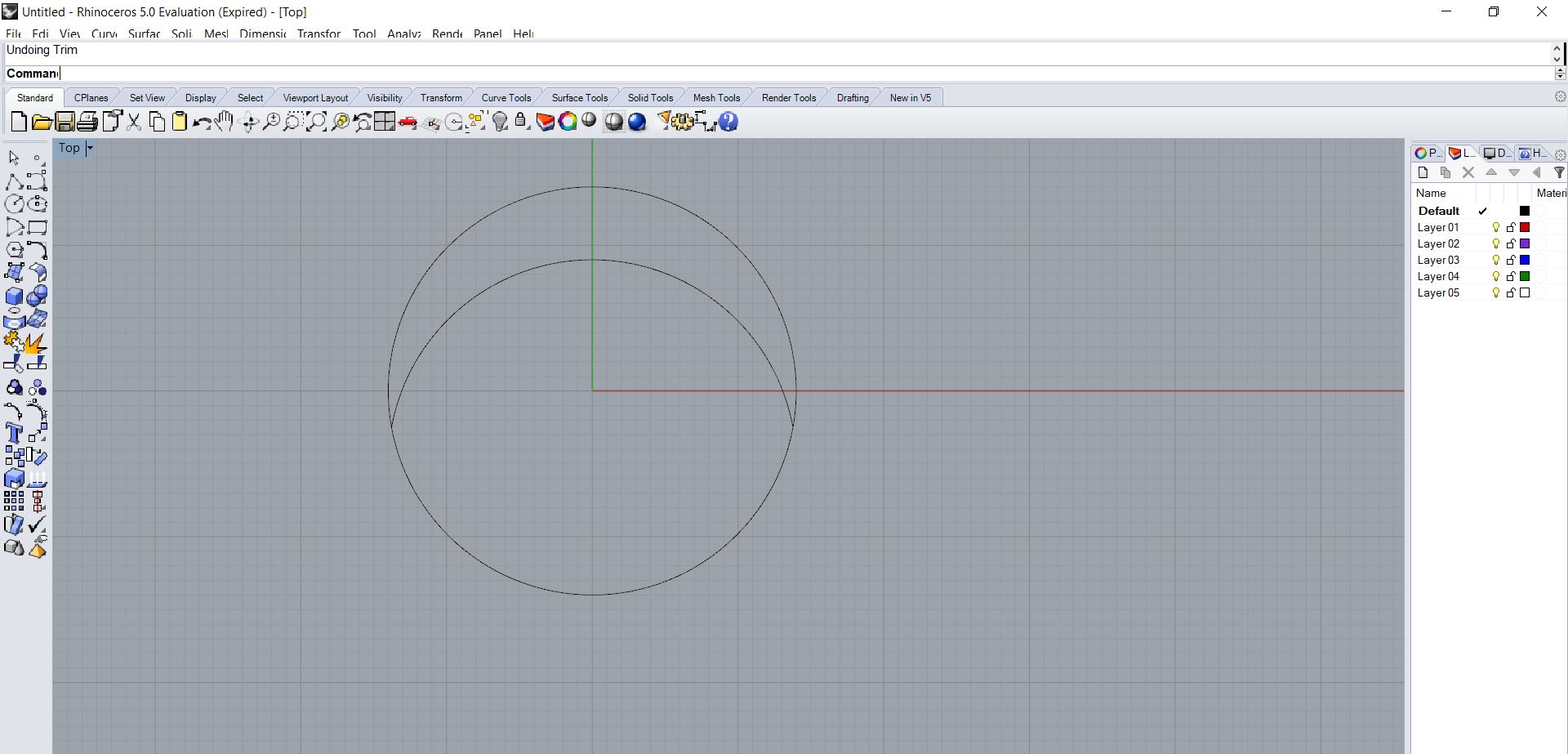Click the padlock Lock objects icon
Image resolution: width=1568 pixels, height=754 pixels.
click(x=521, y=122)
